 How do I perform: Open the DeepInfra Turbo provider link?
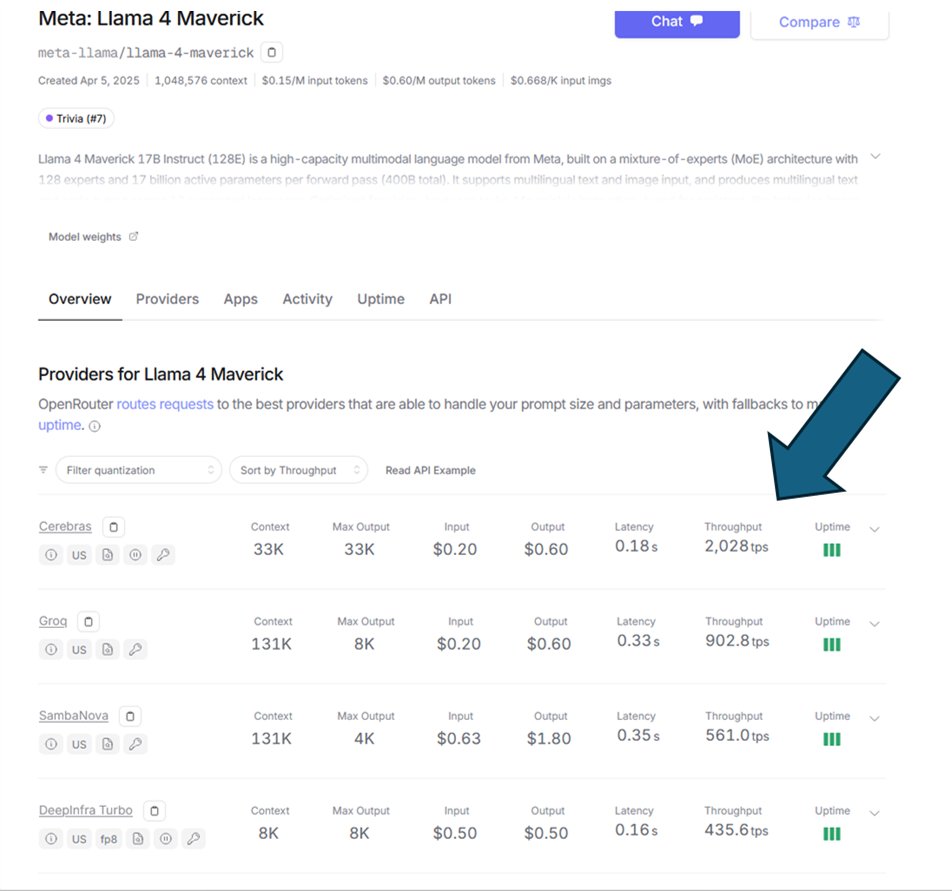point(86,810)
